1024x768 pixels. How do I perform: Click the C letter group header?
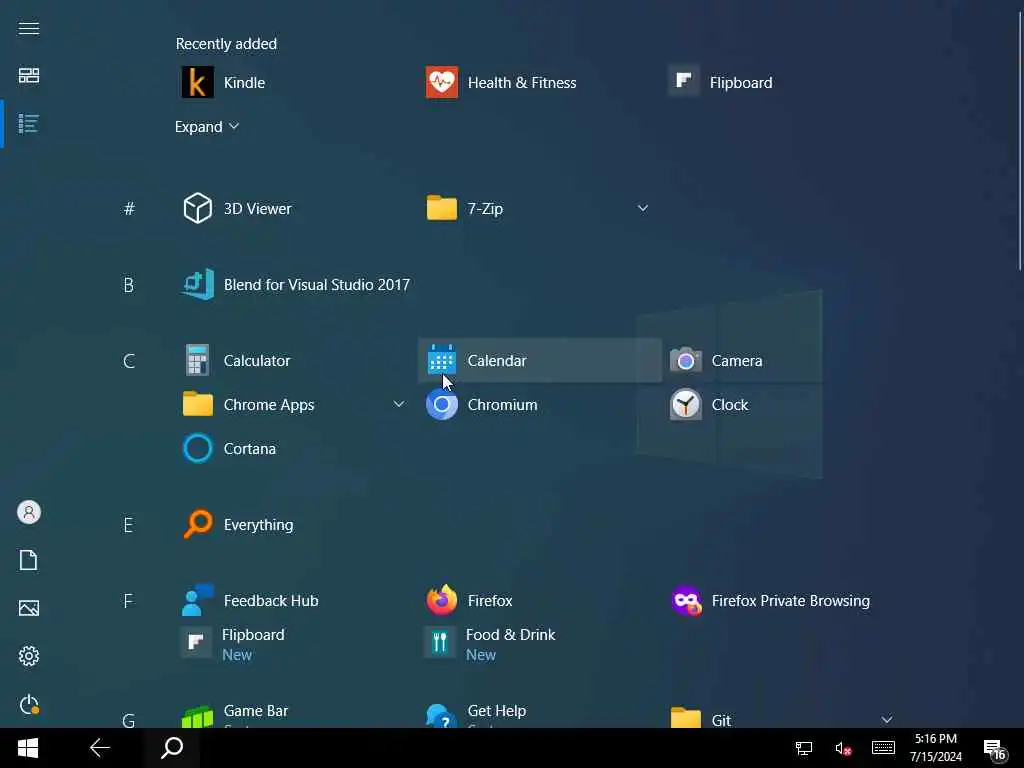point(129,360)
